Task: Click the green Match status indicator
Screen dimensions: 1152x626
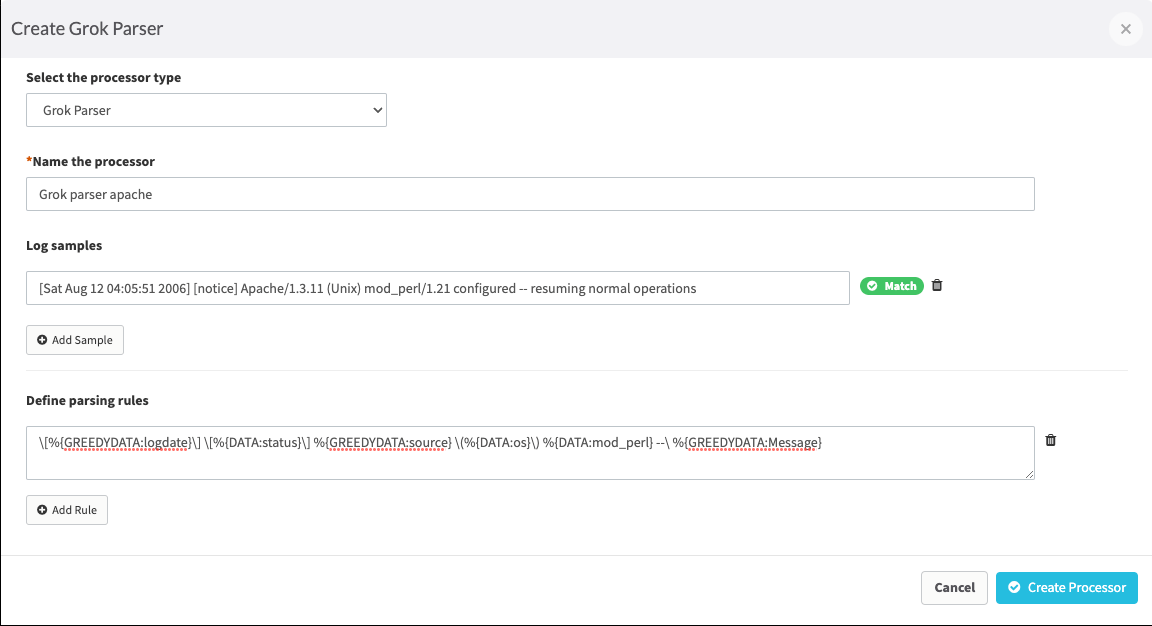Action: pos(891,285)
